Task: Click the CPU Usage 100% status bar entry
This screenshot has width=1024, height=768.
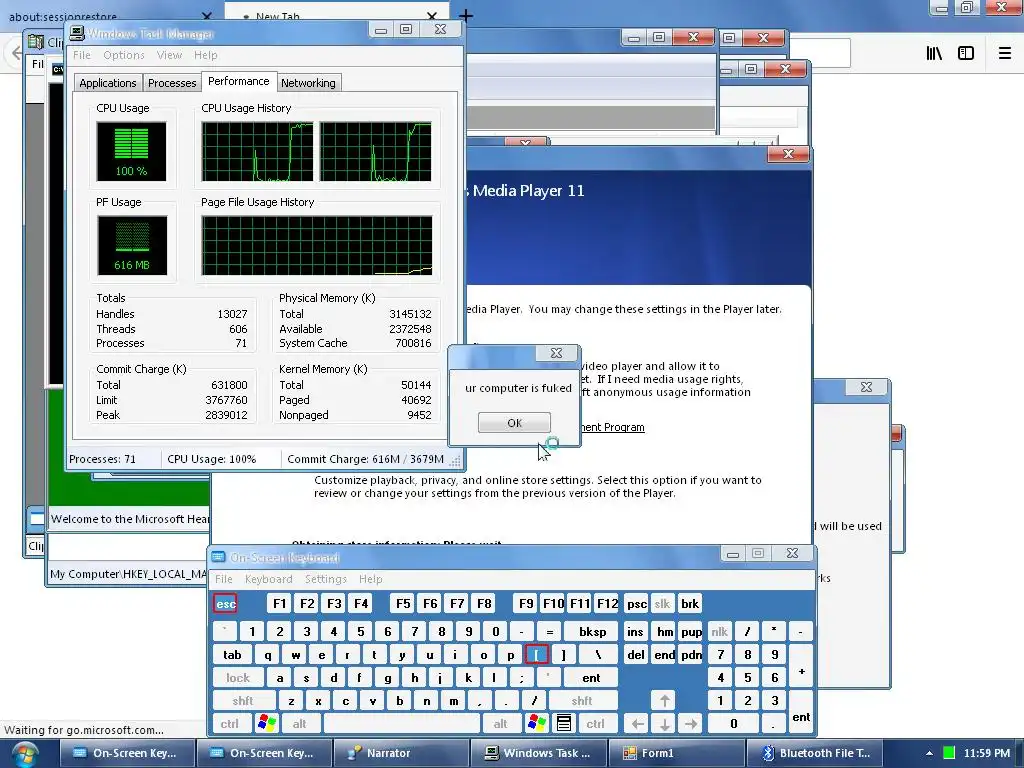Action: point(212,459)
